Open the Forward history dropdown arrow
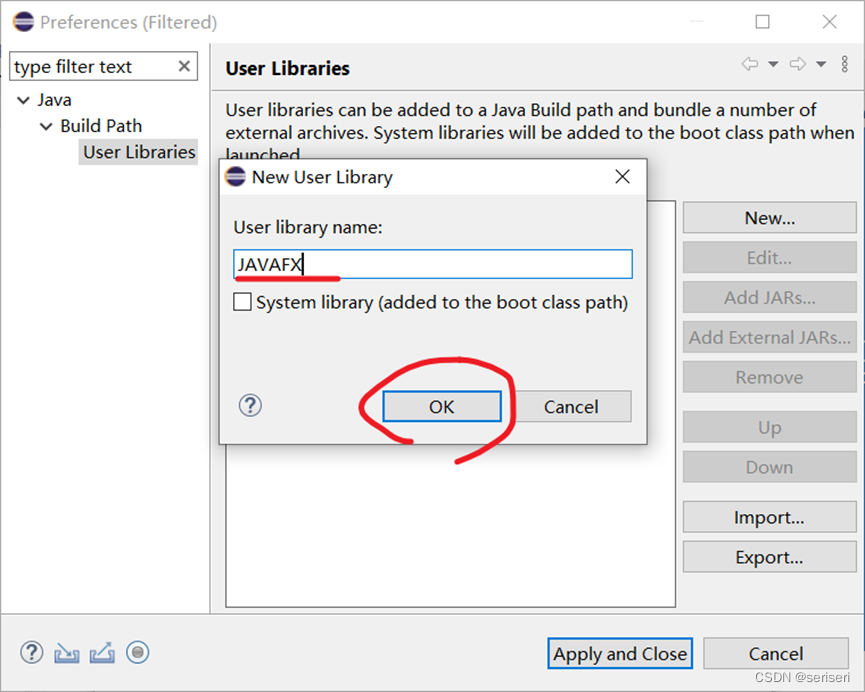 [821, 64]
